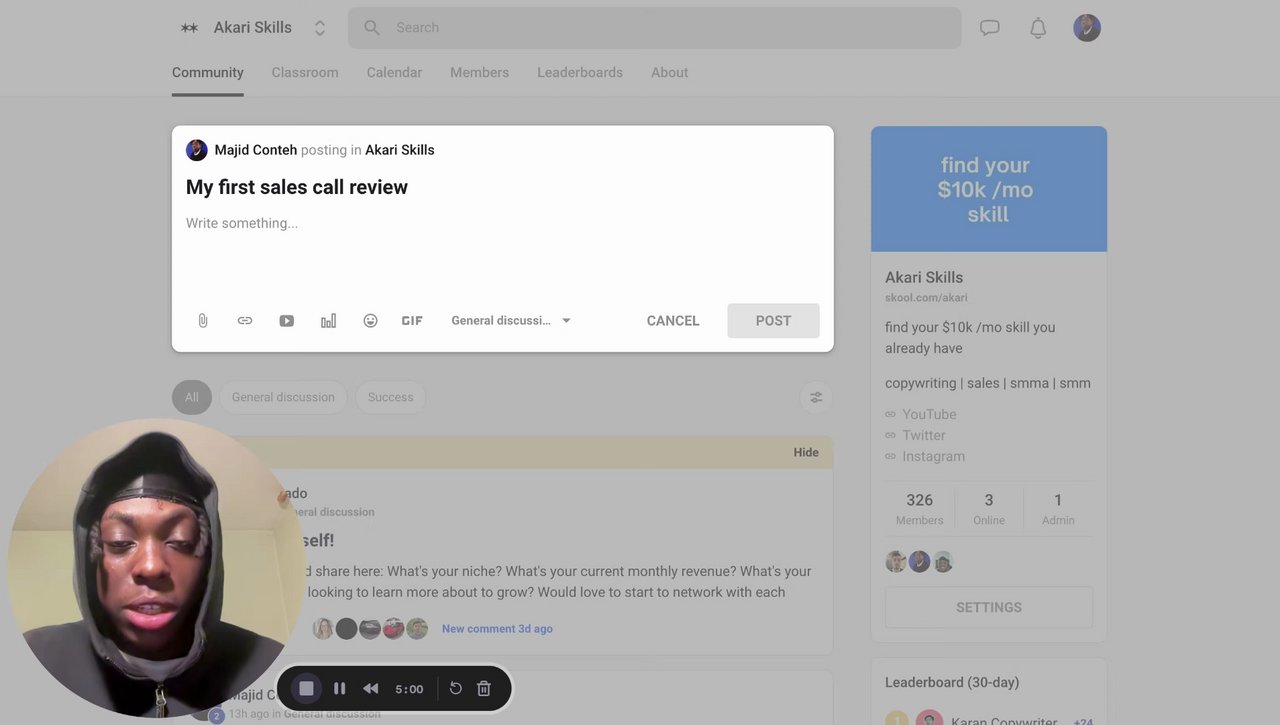This screenshot has width=1280, height=725.
Task: Open the notifications bell
Action: (1038, 28)
